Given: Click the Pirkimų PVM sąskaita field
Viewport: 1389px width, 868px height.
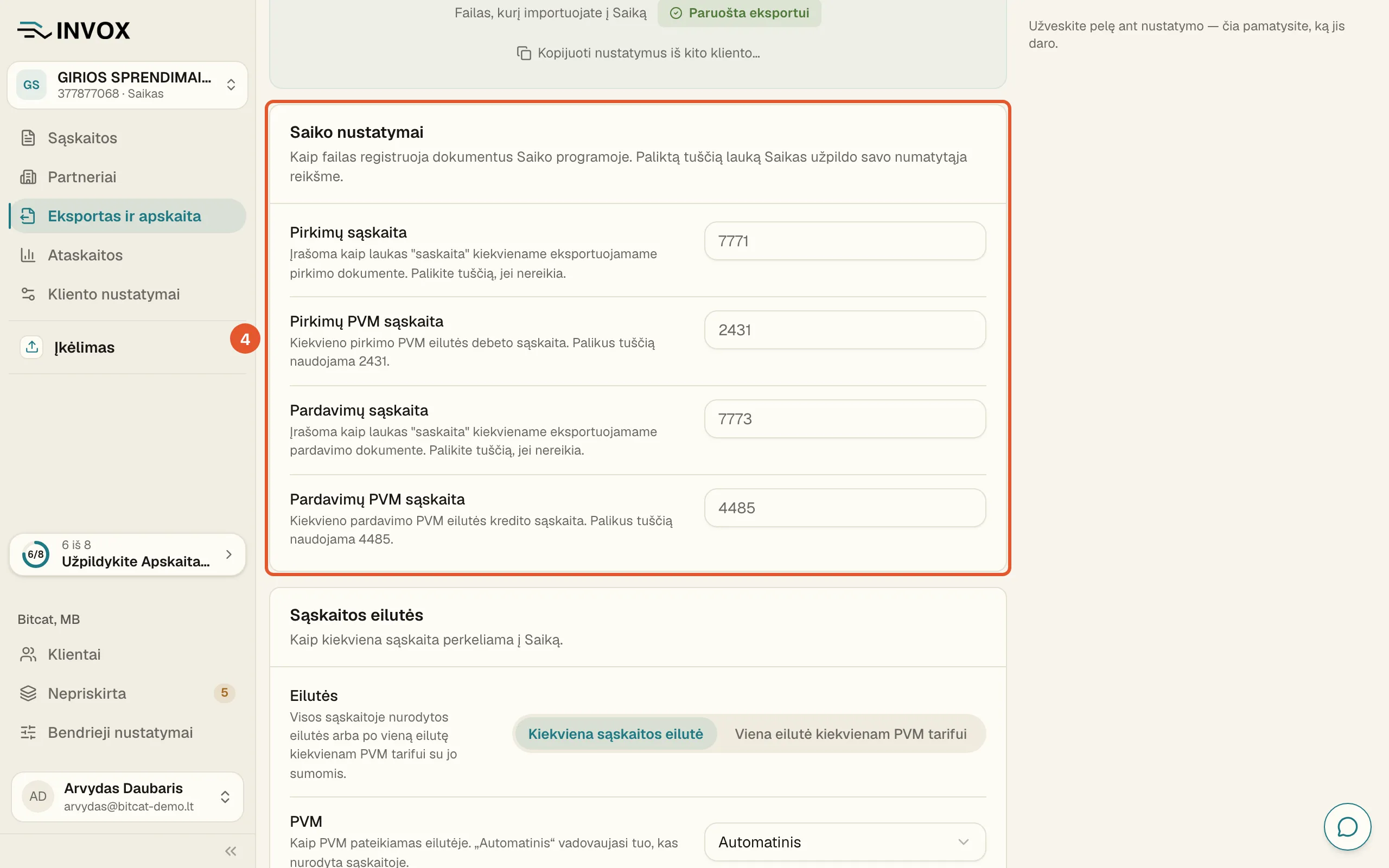Looking at the screenshot, I should (845, 330).
